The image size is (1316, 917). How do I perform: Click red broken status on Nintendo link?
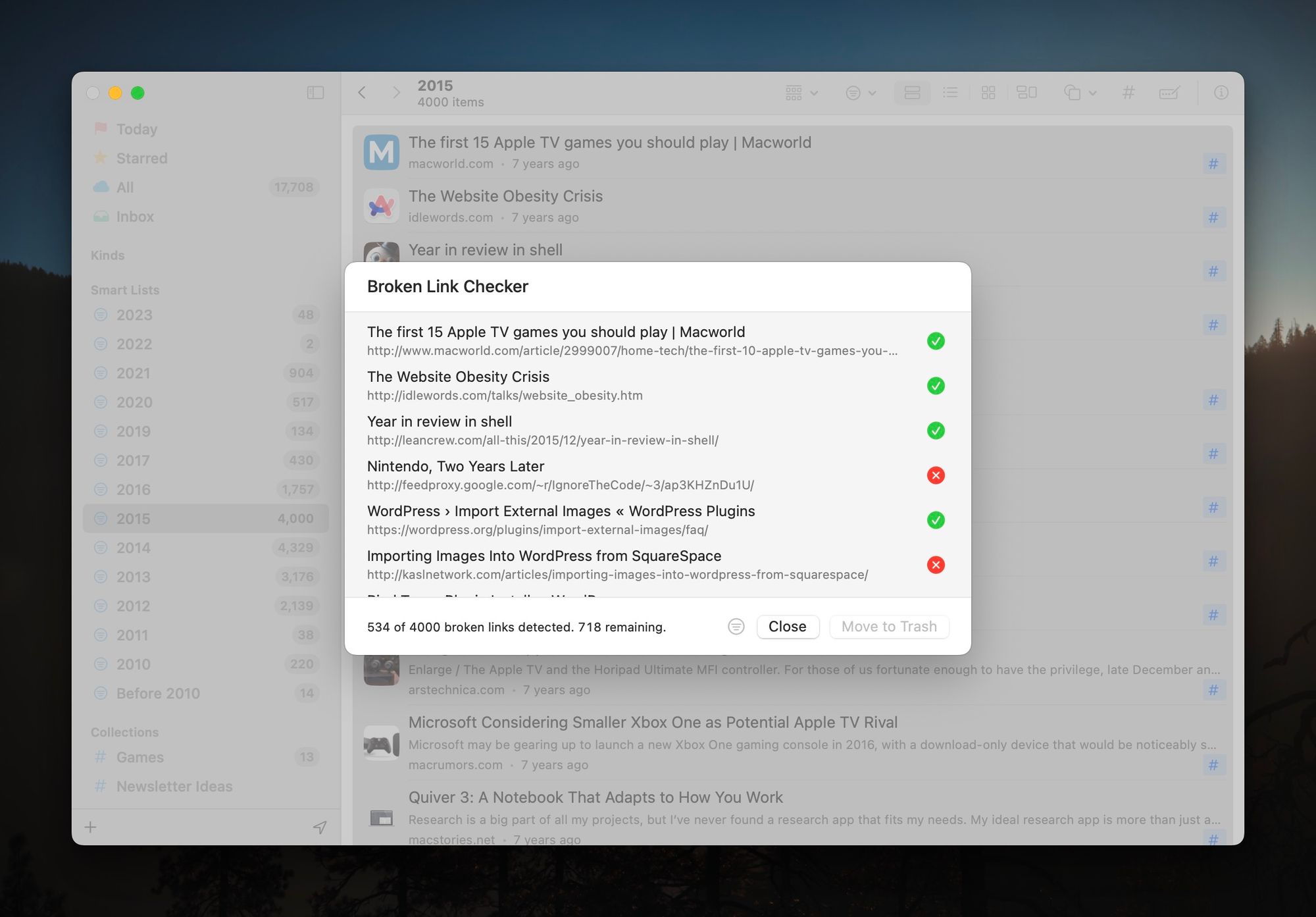[x=935, y=475]
